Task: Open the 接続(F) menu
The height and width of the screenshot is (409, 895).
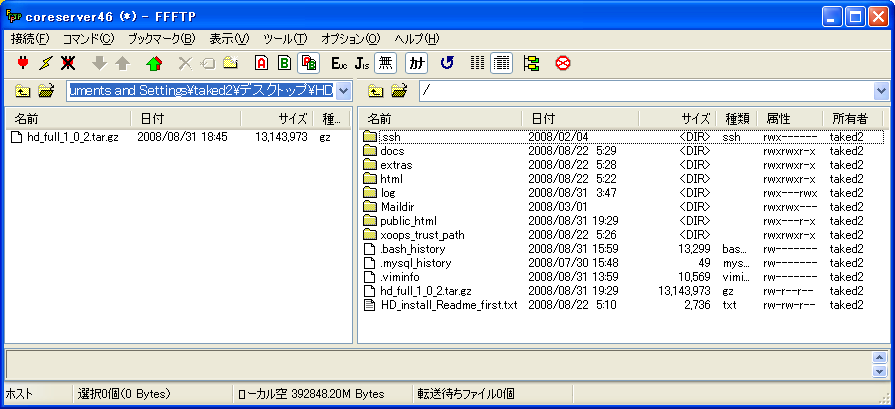Action: click(x=29, y=39)
